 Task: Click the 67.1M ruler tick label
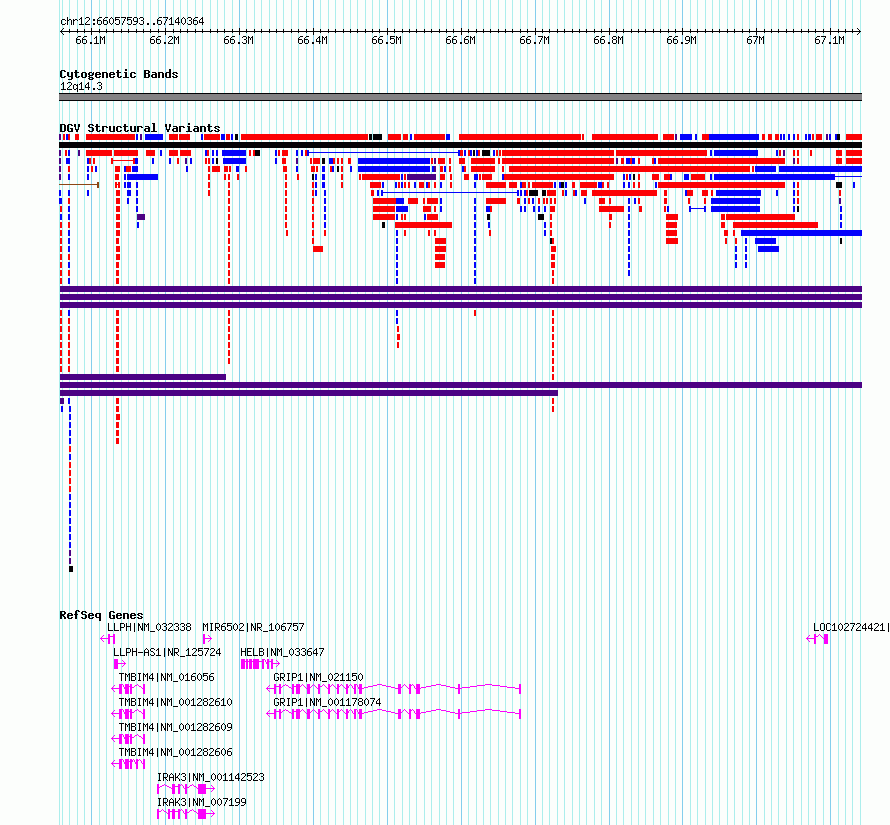coord(829,40)
